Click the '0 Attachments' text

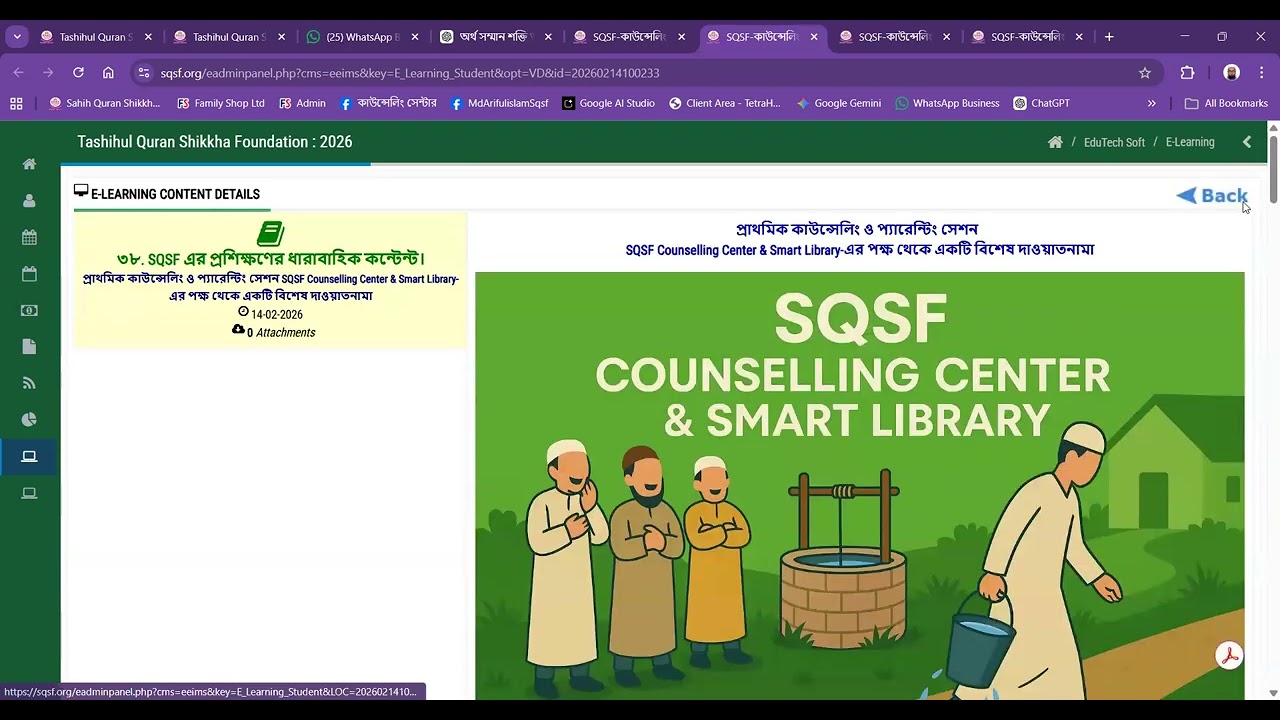tap(281, 332)
